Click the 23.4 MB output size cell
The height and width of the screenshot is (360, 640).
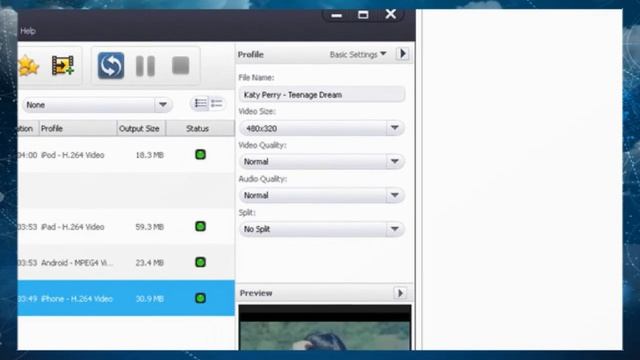tap(149, 263)
